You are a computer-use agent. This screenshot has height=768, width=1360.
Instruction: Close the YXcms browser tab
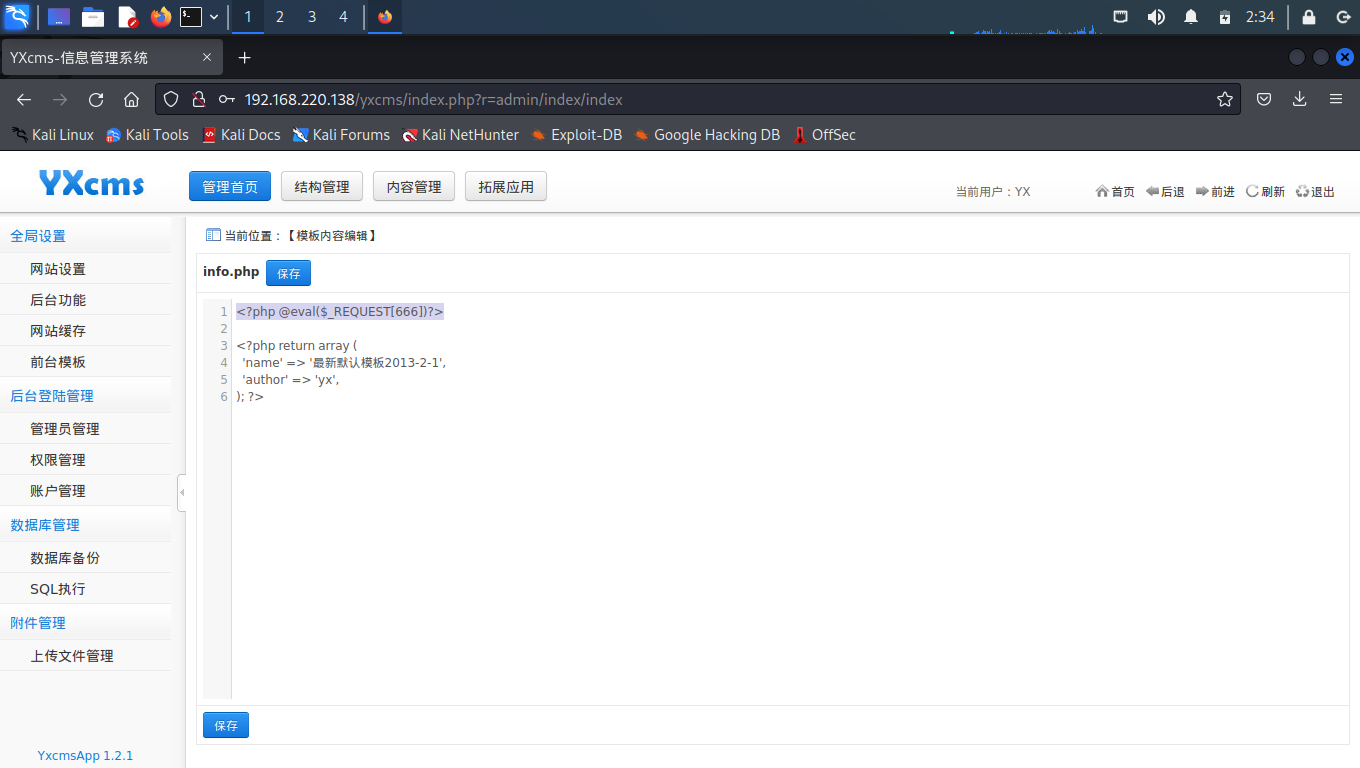pos(207,58)
